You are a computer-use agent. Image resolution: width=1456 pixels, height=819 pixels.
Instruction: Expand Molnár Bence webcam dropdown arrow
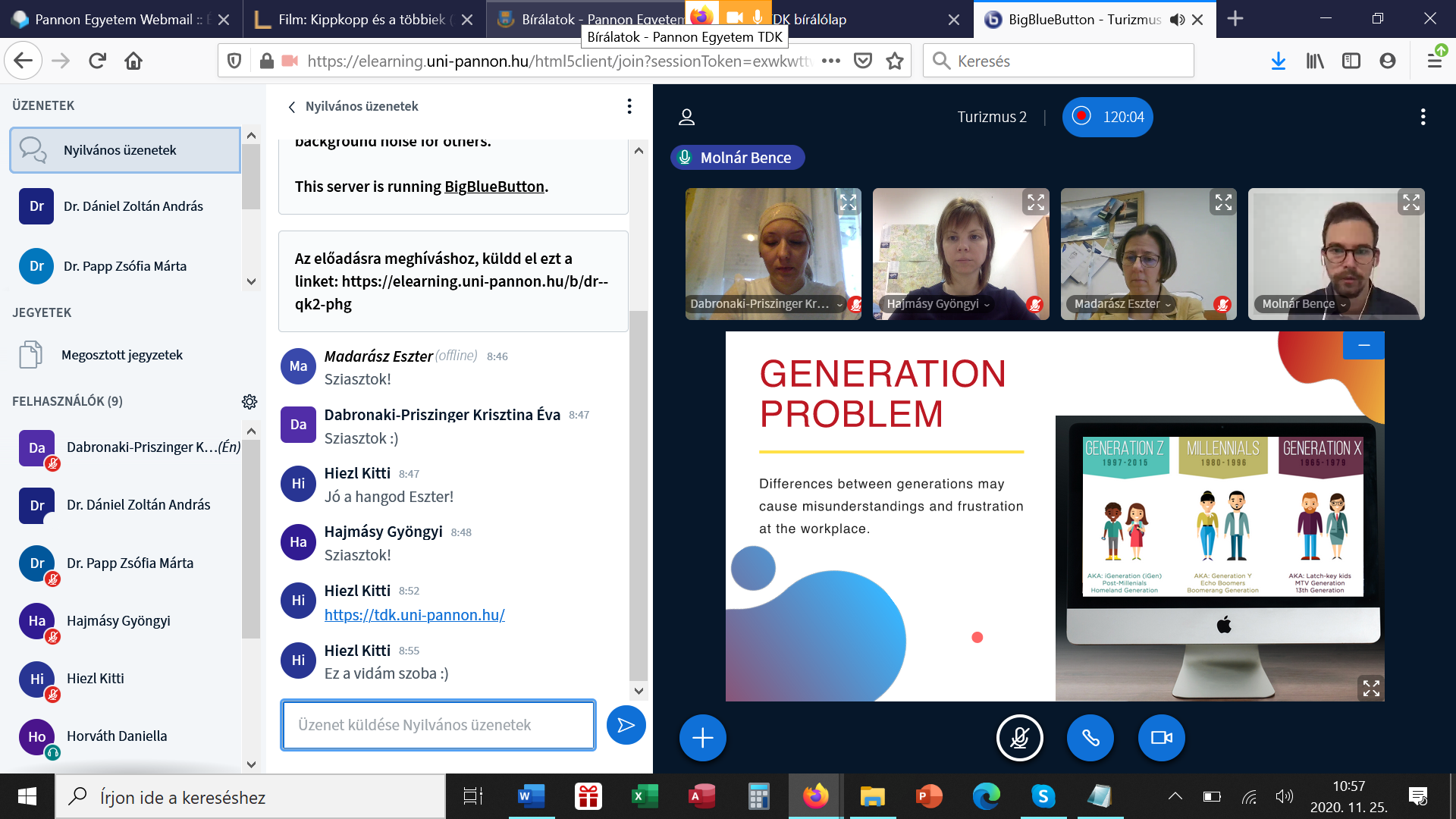click(x=1343, y=305)
